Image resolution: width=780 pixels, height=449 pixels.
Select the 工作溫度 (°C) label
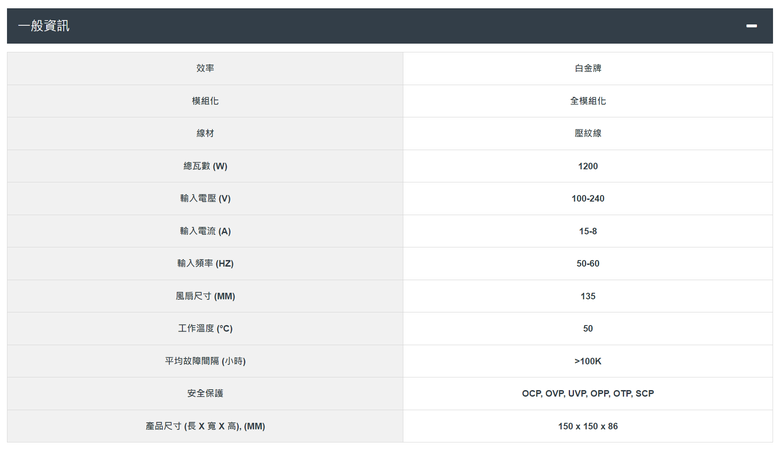(x=205, y=329)
